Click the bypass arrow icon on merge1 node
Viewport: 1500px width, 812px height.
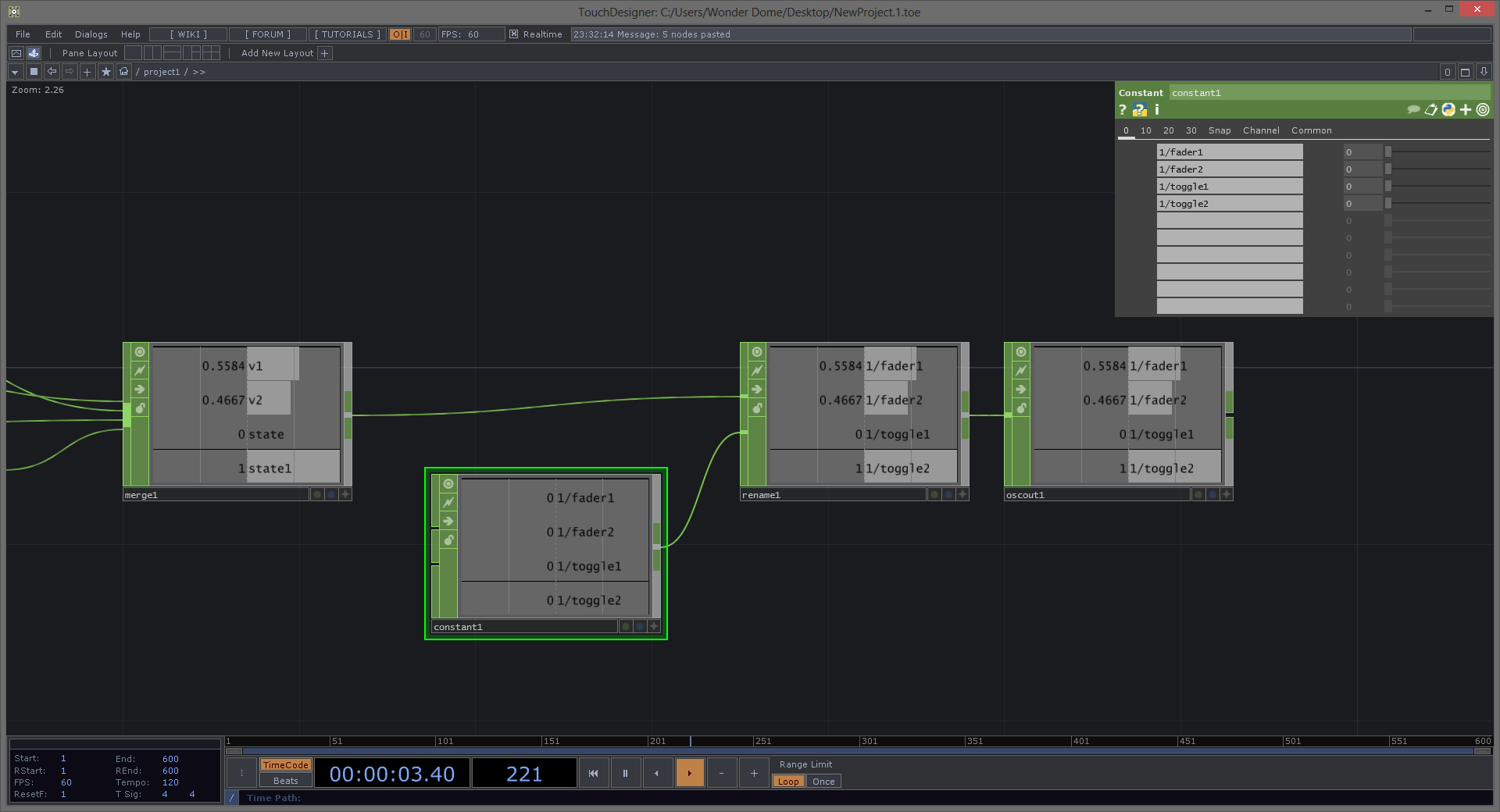click(140, 390)
